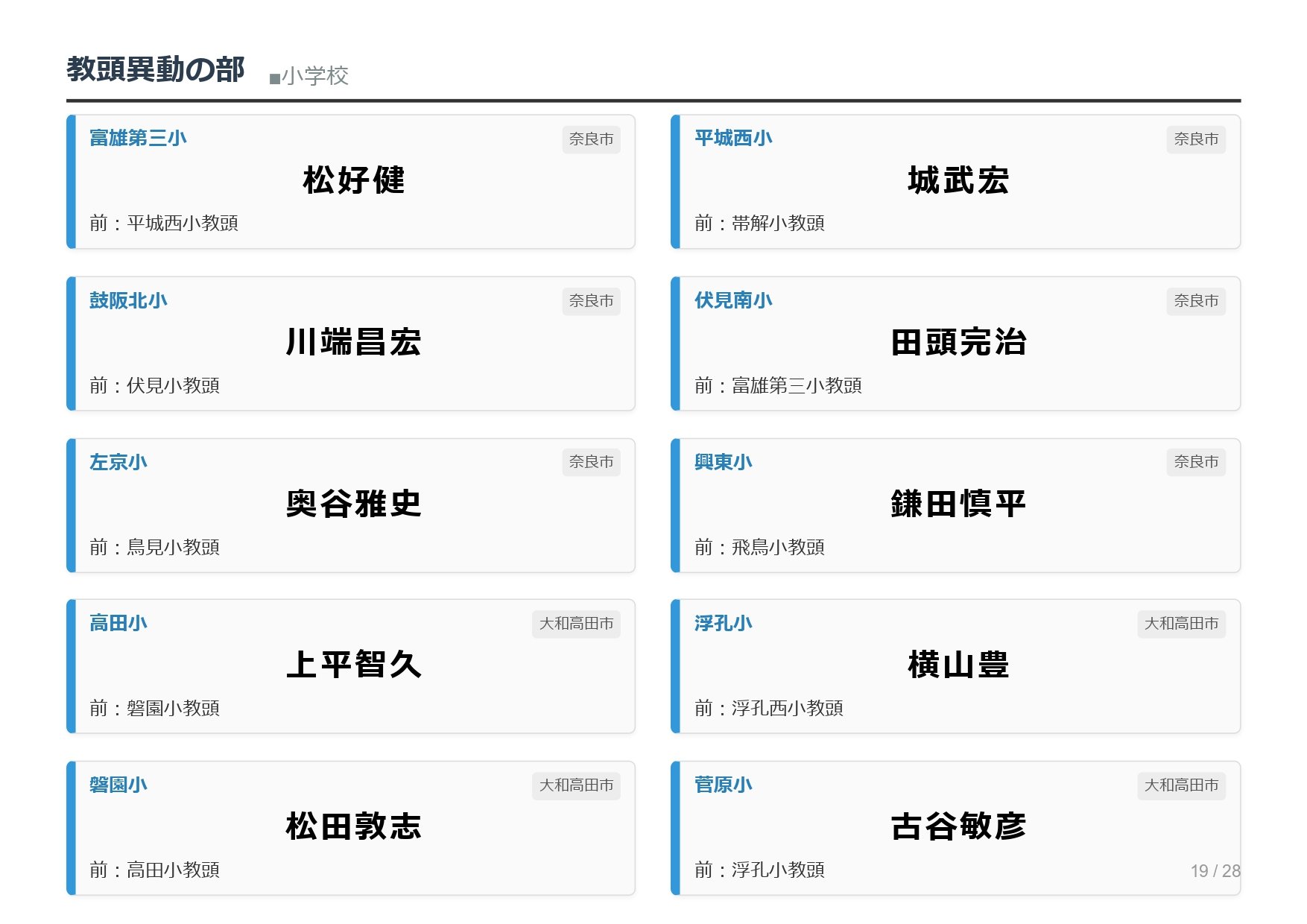
Task: Click 前：浮孔西小教頭 text
Action: coord(769,708)
